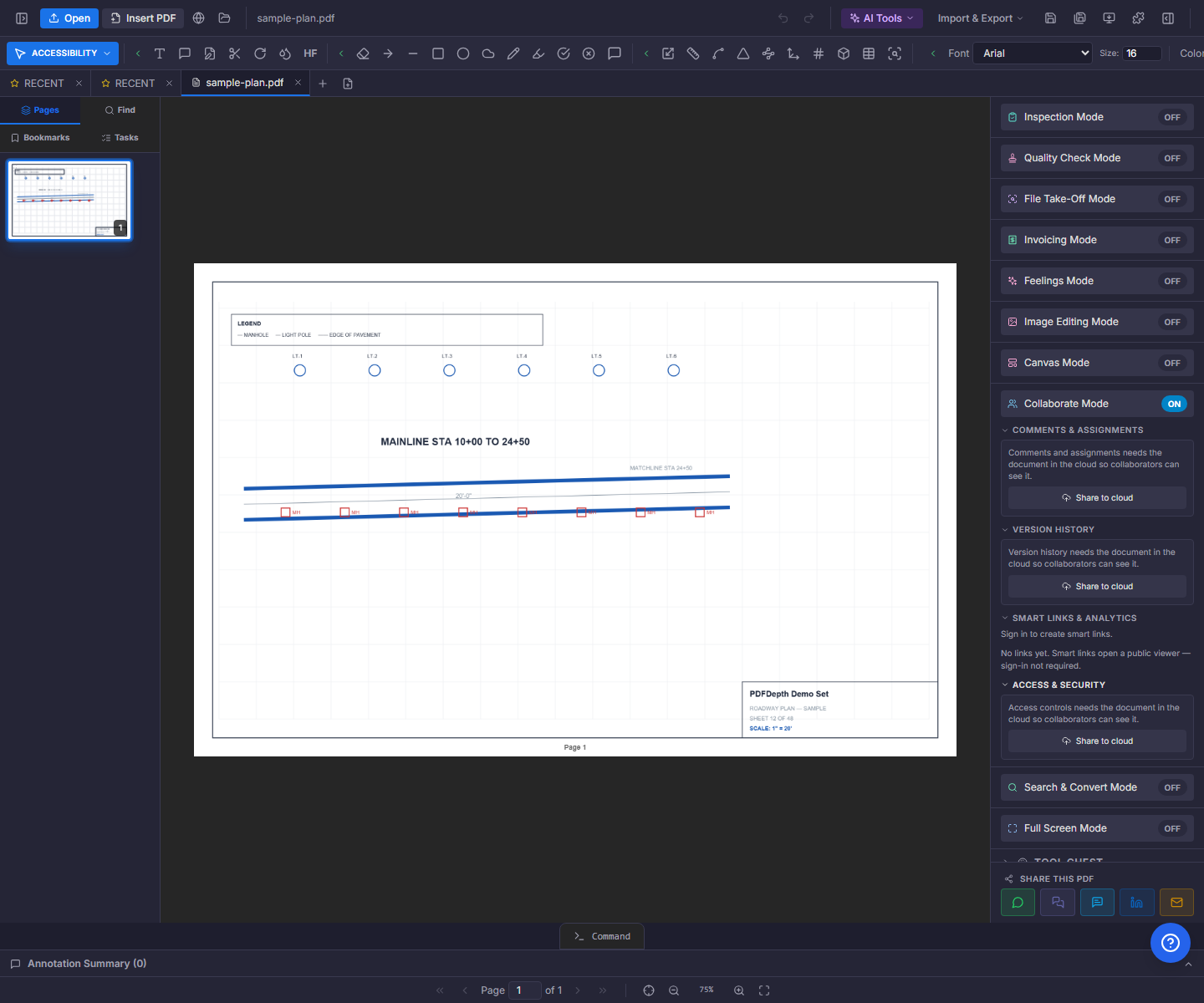
Task: Select the Grid hash tool
Action: point(819,53)
